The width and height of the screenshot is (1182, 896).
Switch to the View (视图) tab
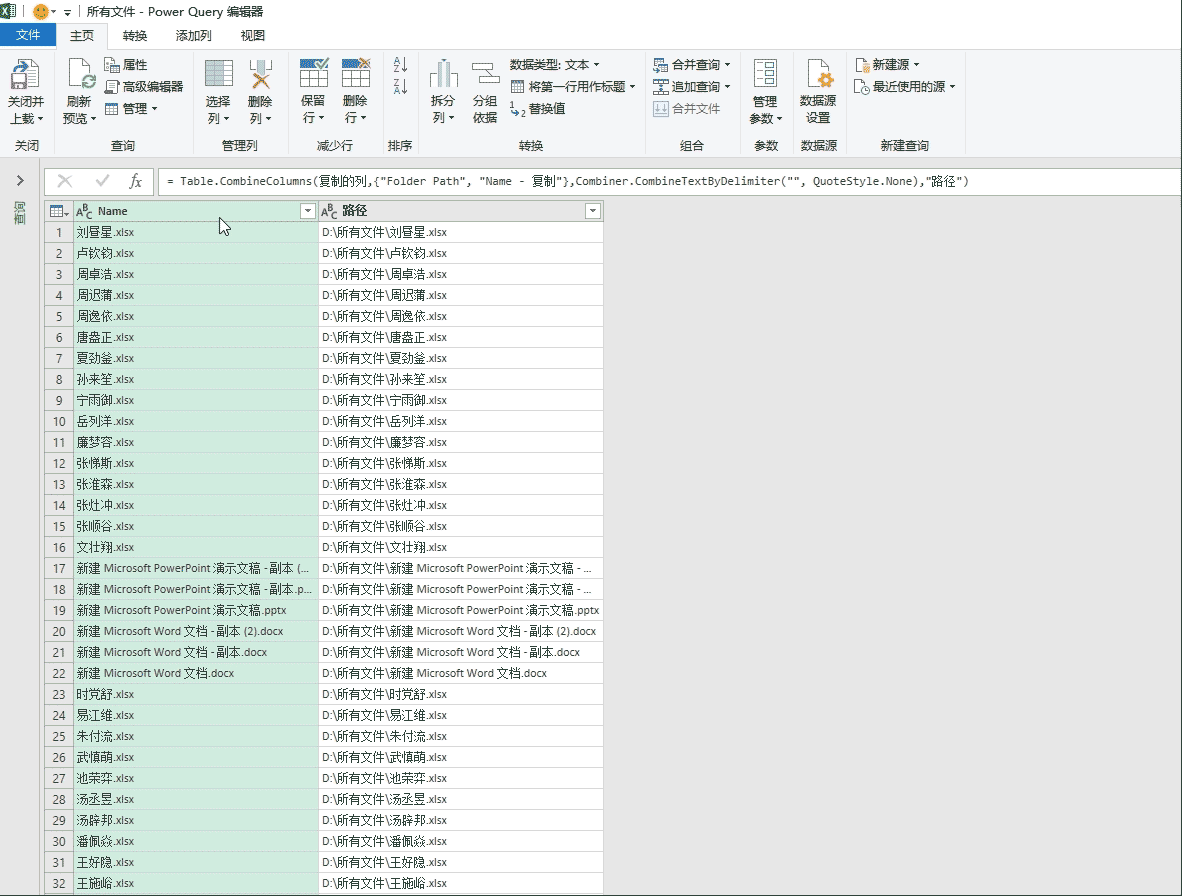point(253,35)
